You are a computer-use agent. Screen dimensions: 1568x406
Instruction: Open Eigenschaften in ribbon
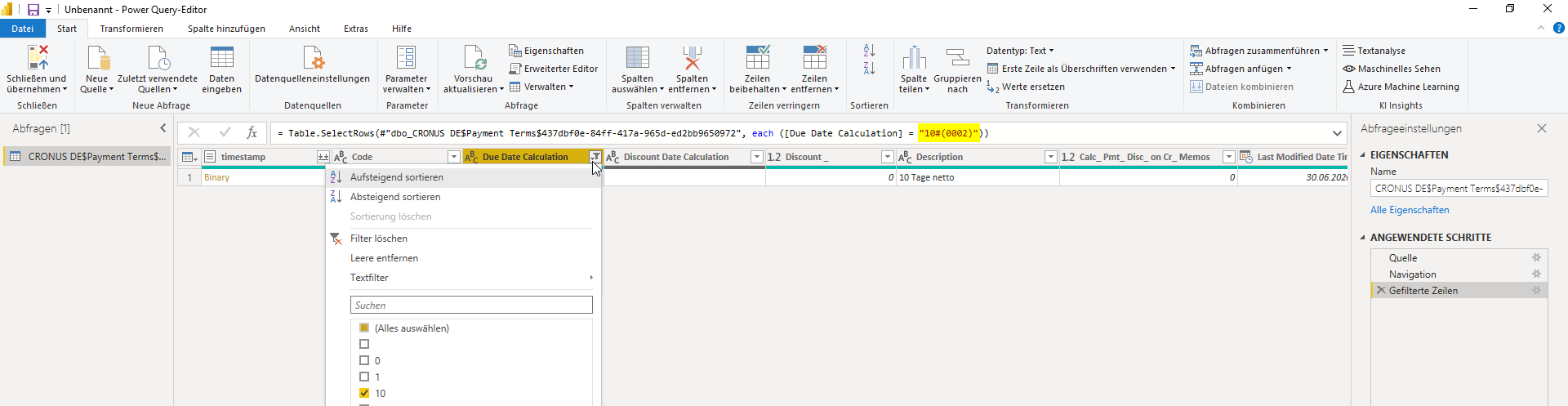546,51
